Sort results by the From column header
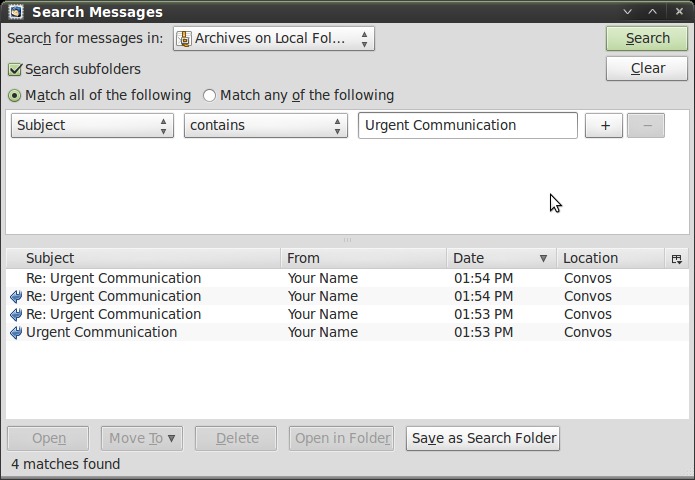 [363, 258]
